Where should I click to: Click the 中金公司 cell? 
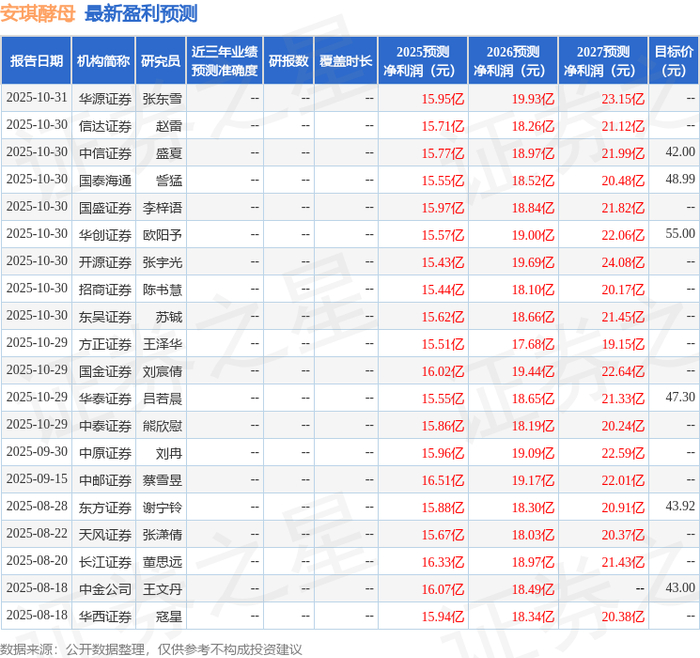[x=105, y=589]
